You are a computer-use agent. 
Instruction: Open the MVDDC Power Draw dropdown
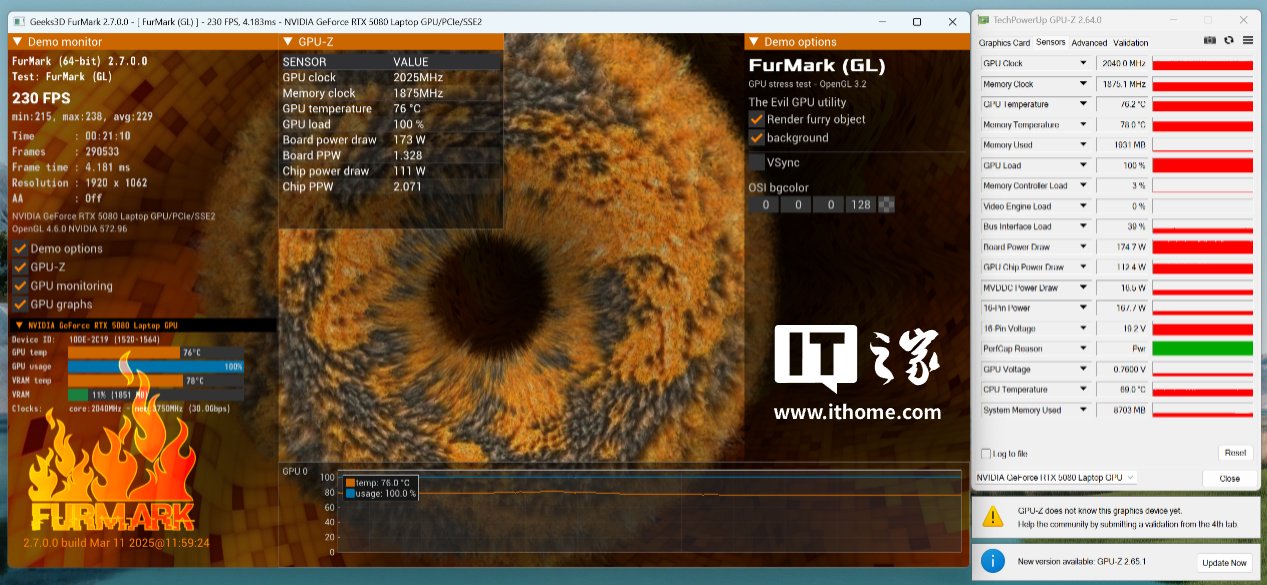pos(1082,287)
